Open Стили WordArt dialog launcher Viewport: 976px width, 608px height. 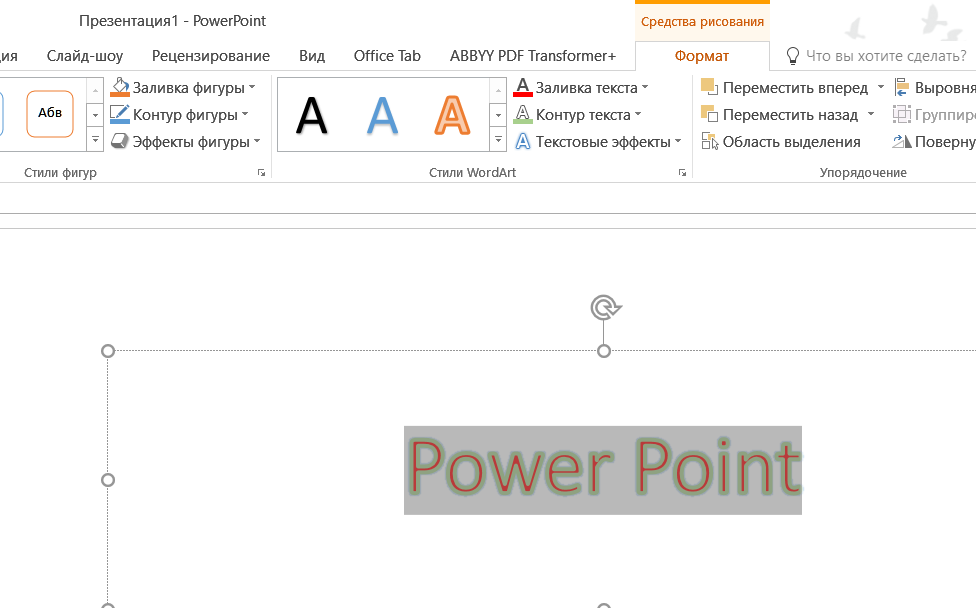(x=682, y=173)
